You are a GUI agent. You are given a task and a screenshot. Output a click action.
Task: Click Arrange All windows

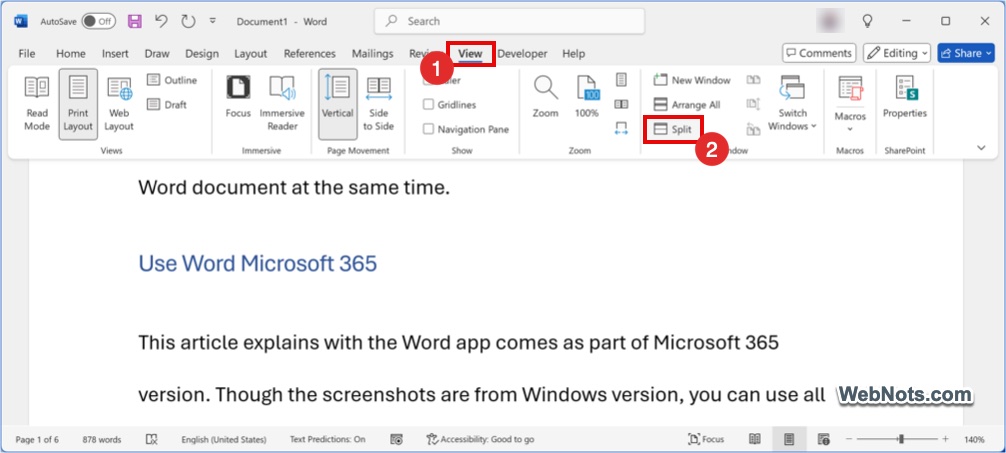tap(686, 105)
